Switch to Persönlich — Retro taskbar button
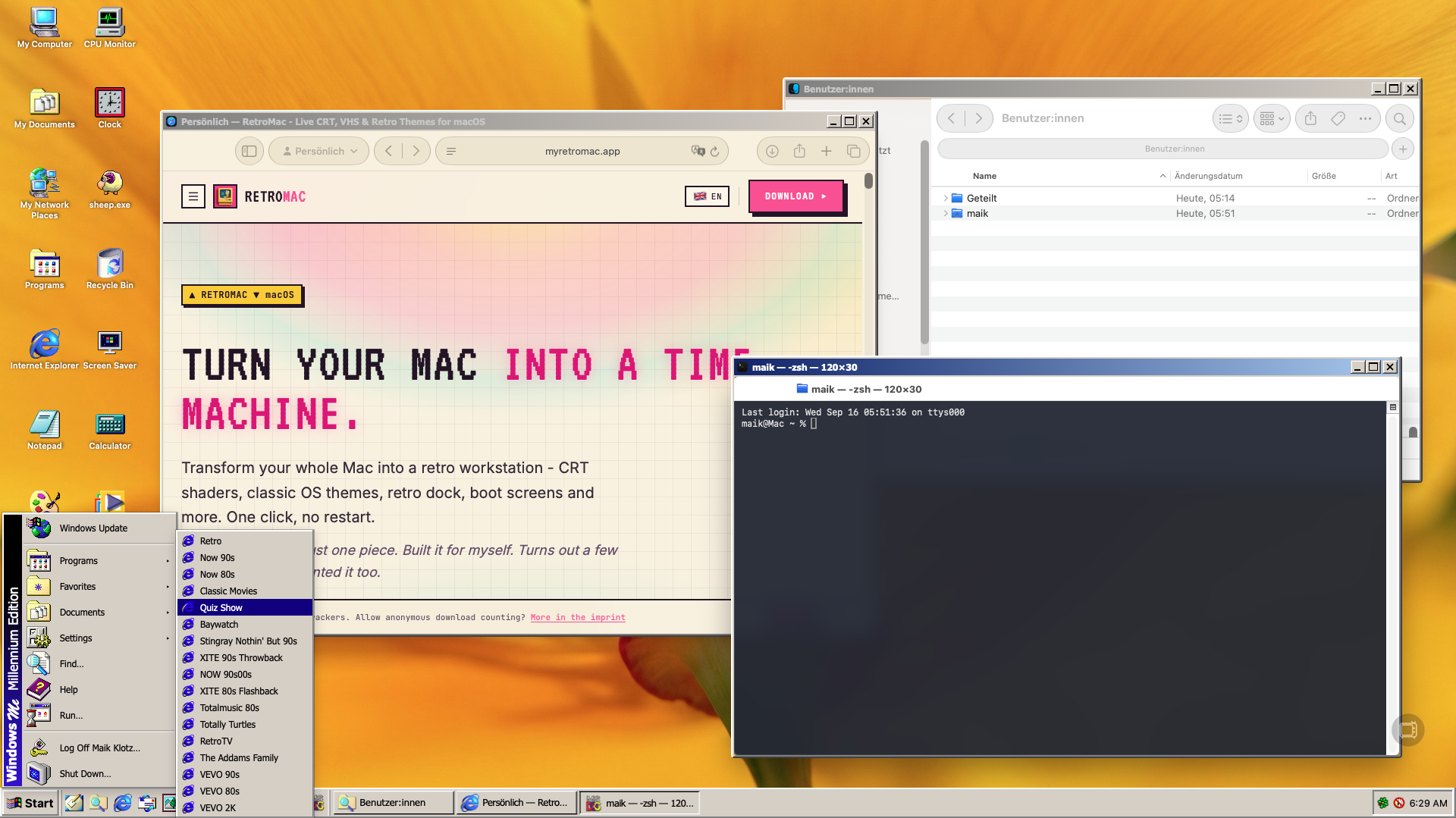Screen dimensions: 1456x818 tap(516, 803)
